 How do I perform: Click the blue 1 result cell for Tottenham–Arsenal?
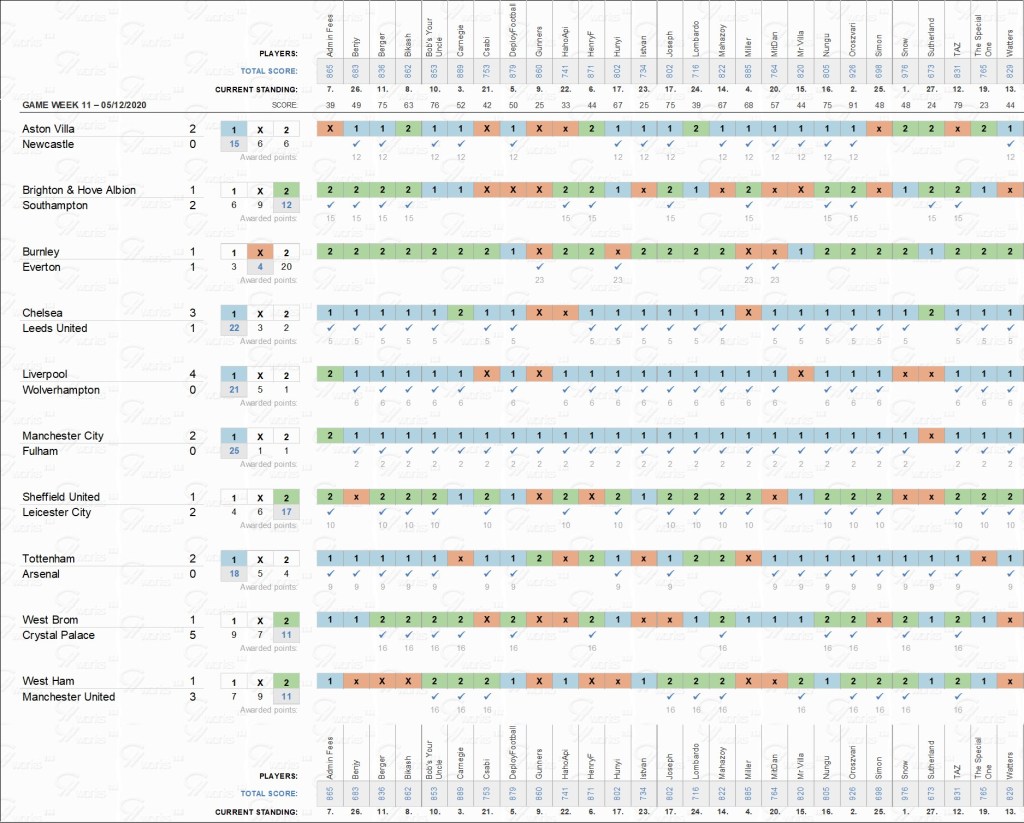coord(234,559)
